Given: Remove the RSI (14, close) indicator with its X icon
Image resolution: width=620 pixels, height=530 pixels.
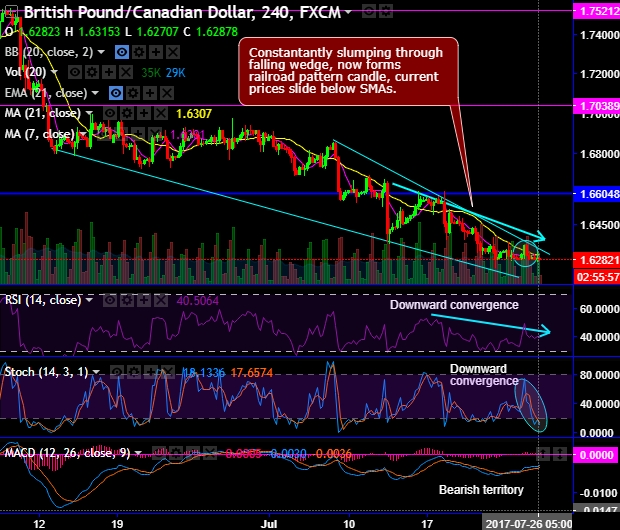Looking at the screenshot, I should click(161, 301).
